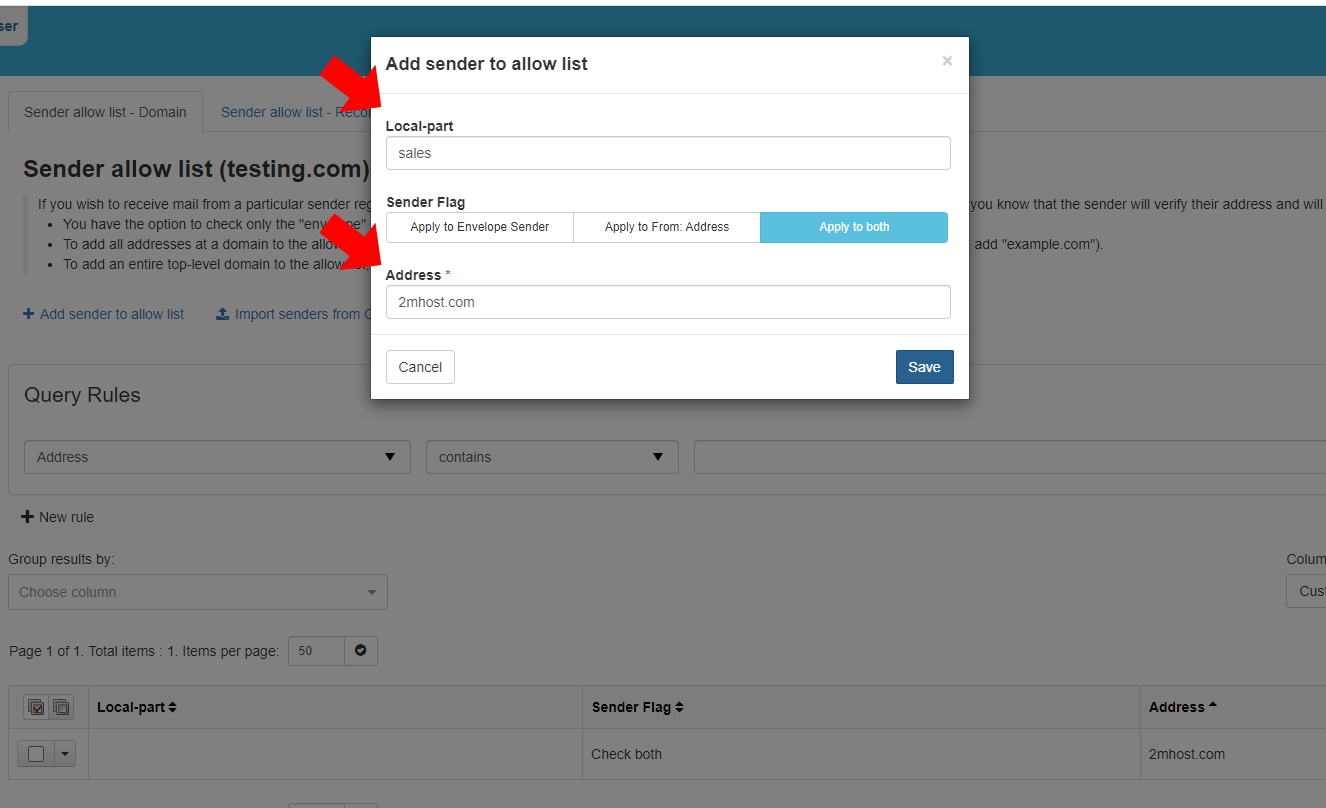Click the deselect all rows icon
This screenshot has width=1326, height=808.
pyautogui.click(x=61, y=707)
